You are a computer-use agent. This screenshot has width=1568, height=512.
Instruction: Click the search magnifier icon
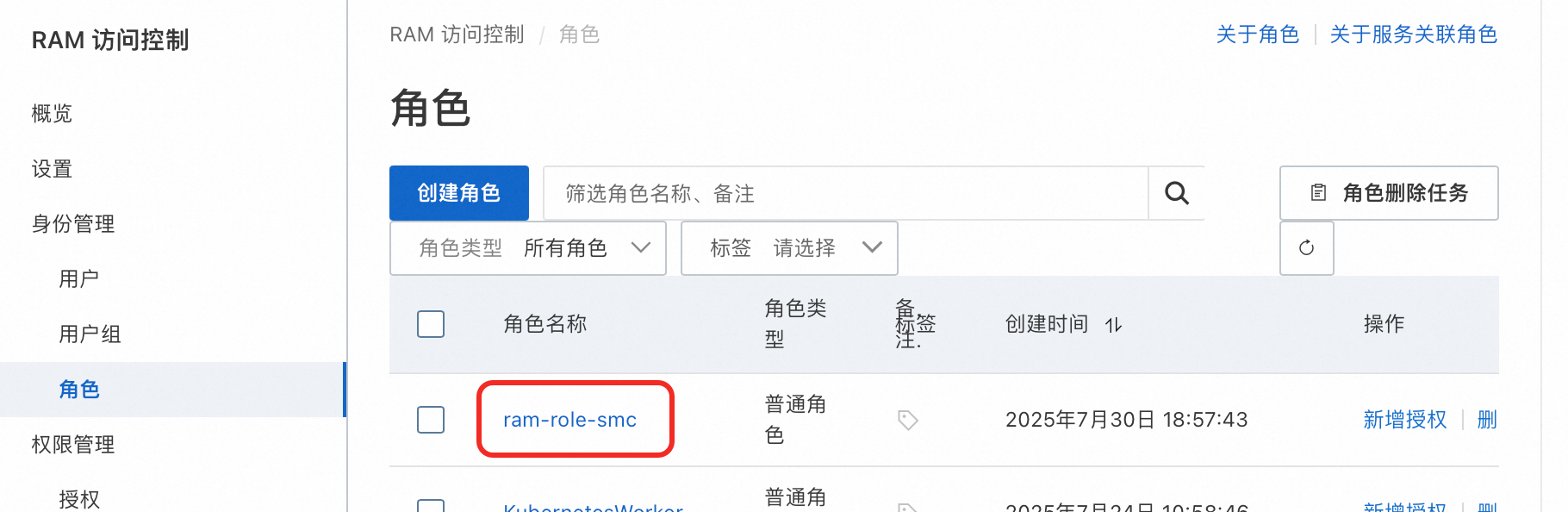[x=1176, y=193]
